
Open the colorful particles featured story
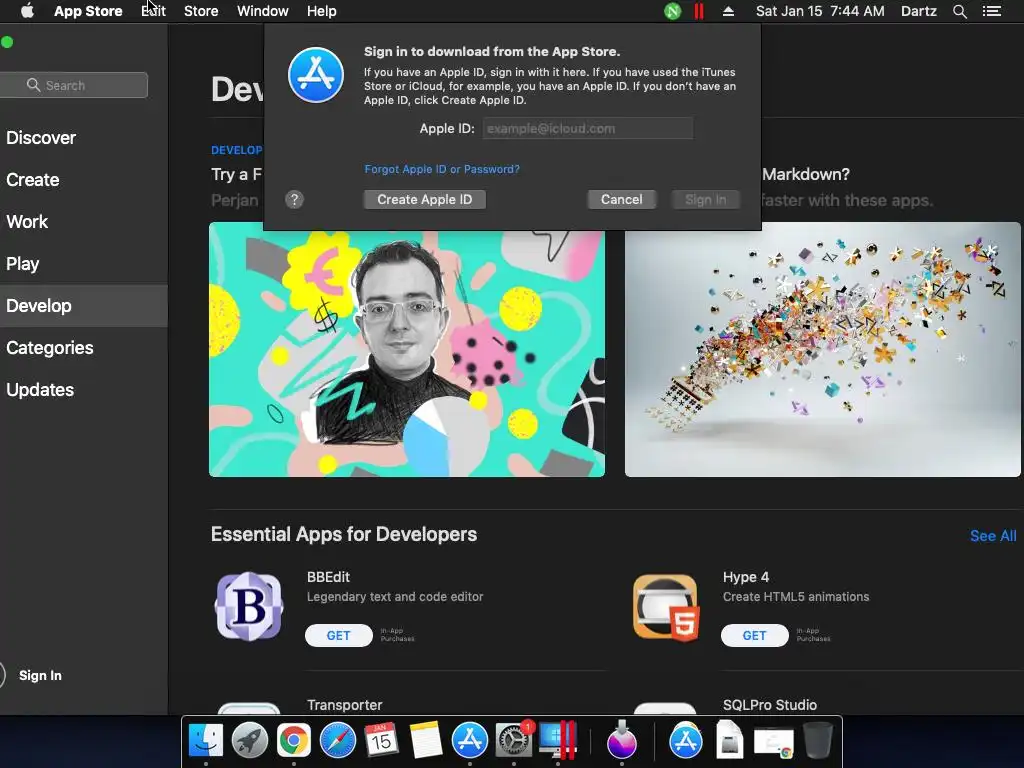(823, 349)
